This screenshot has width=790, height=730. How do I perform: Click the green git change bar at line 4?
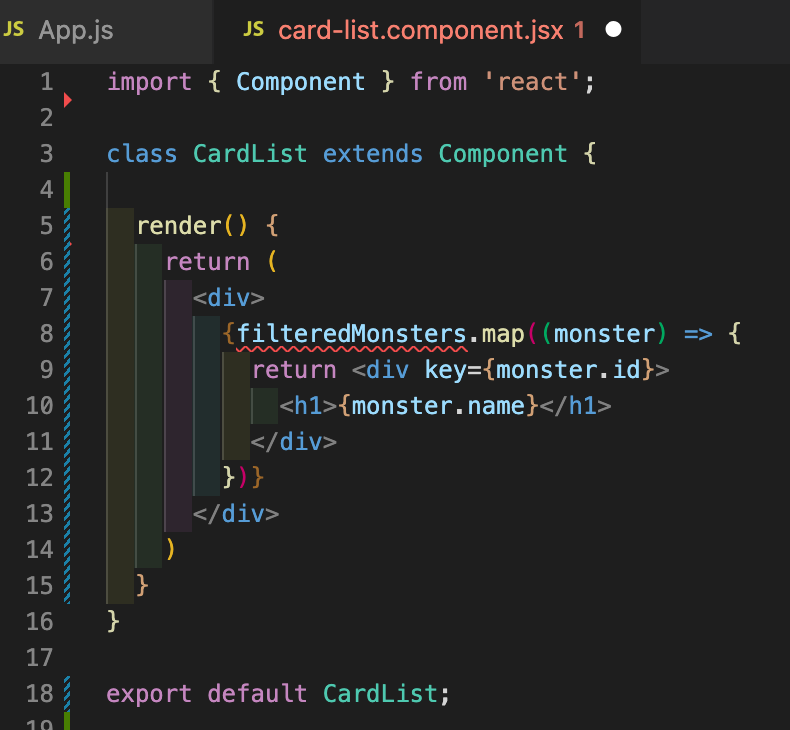[67, 190]
